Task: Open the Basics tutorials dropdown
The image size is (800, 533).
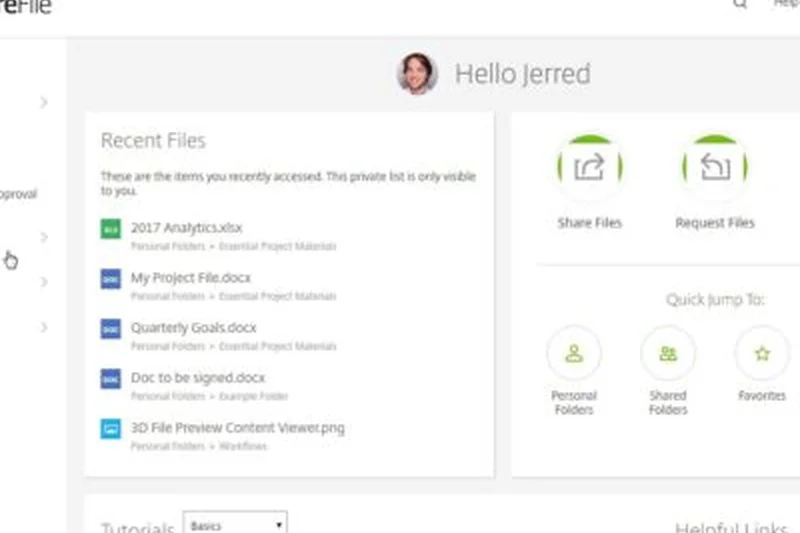Action: (235, 524)
